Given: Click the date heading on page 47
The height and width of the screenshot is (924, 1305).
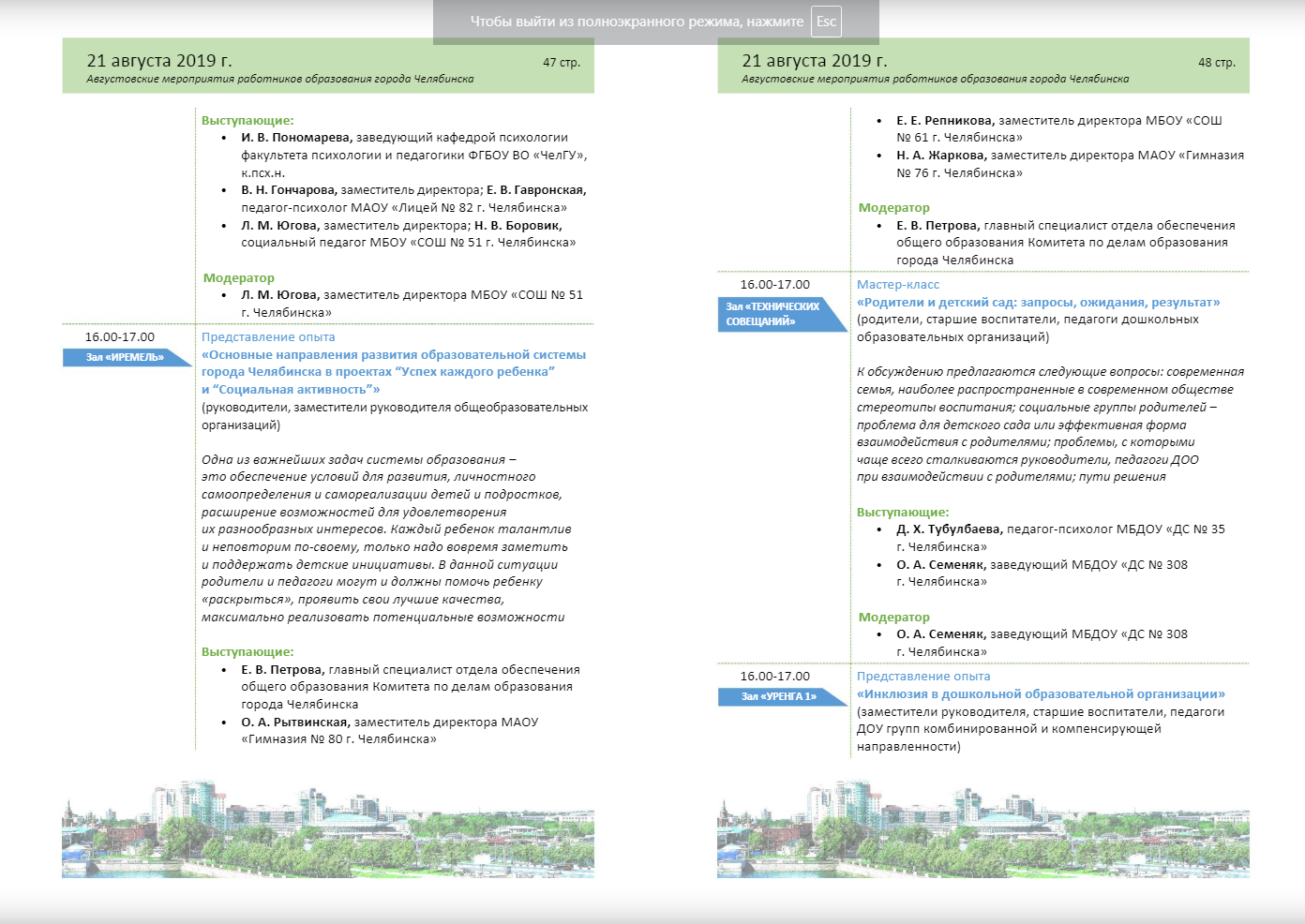Looking at the screenshot, I should point(159,61).
